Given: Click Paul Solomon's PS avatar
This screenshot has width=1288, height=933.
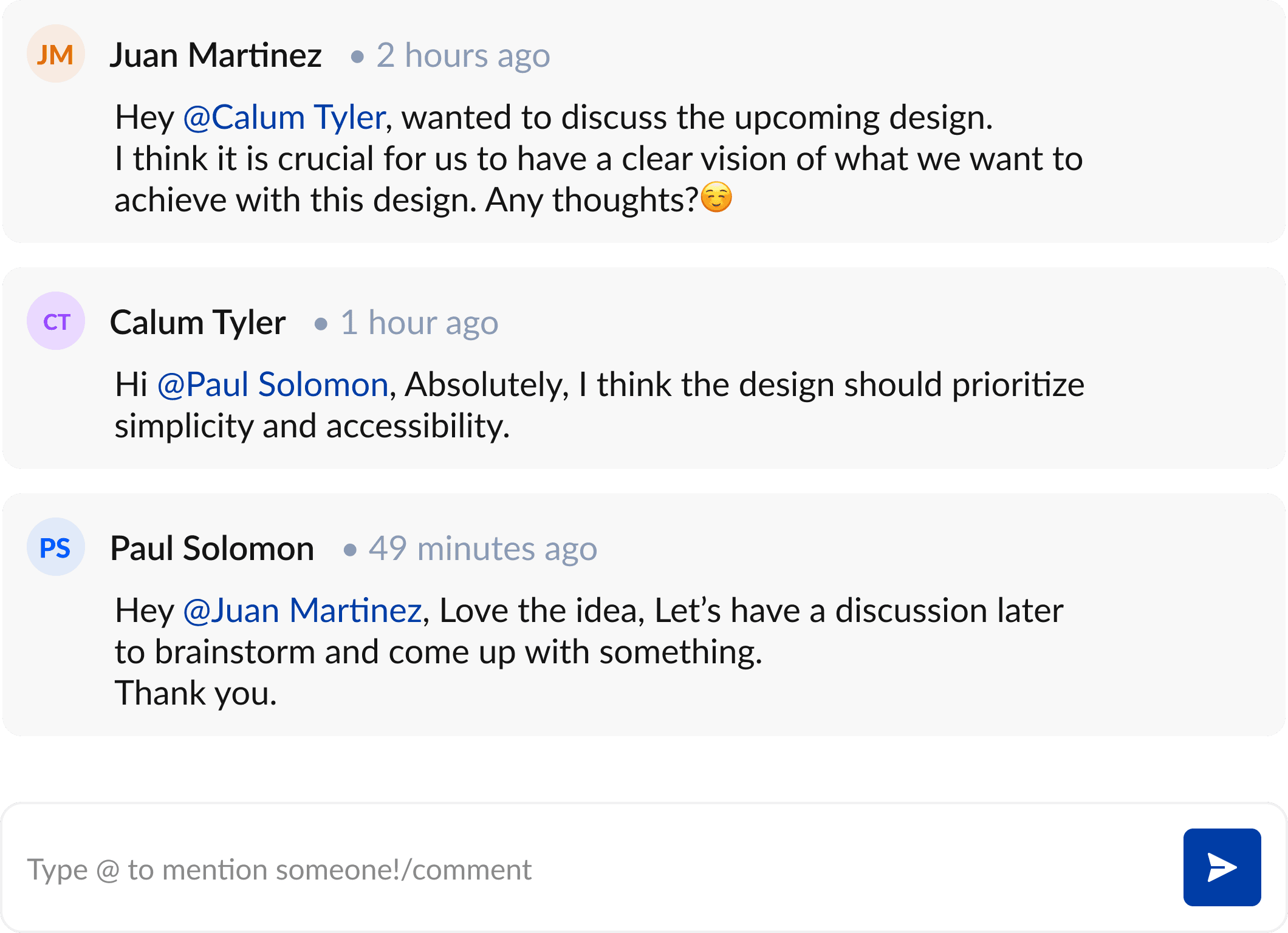Looking at the screenshot, I should [55, 547].
